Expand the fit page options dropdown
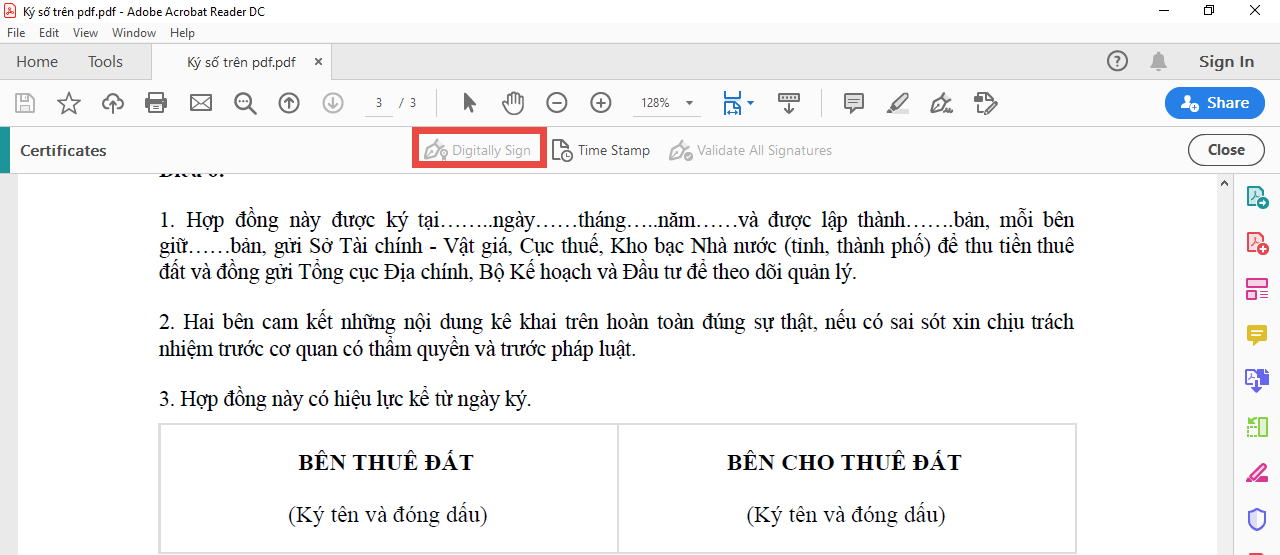 [x=750, y=103]
